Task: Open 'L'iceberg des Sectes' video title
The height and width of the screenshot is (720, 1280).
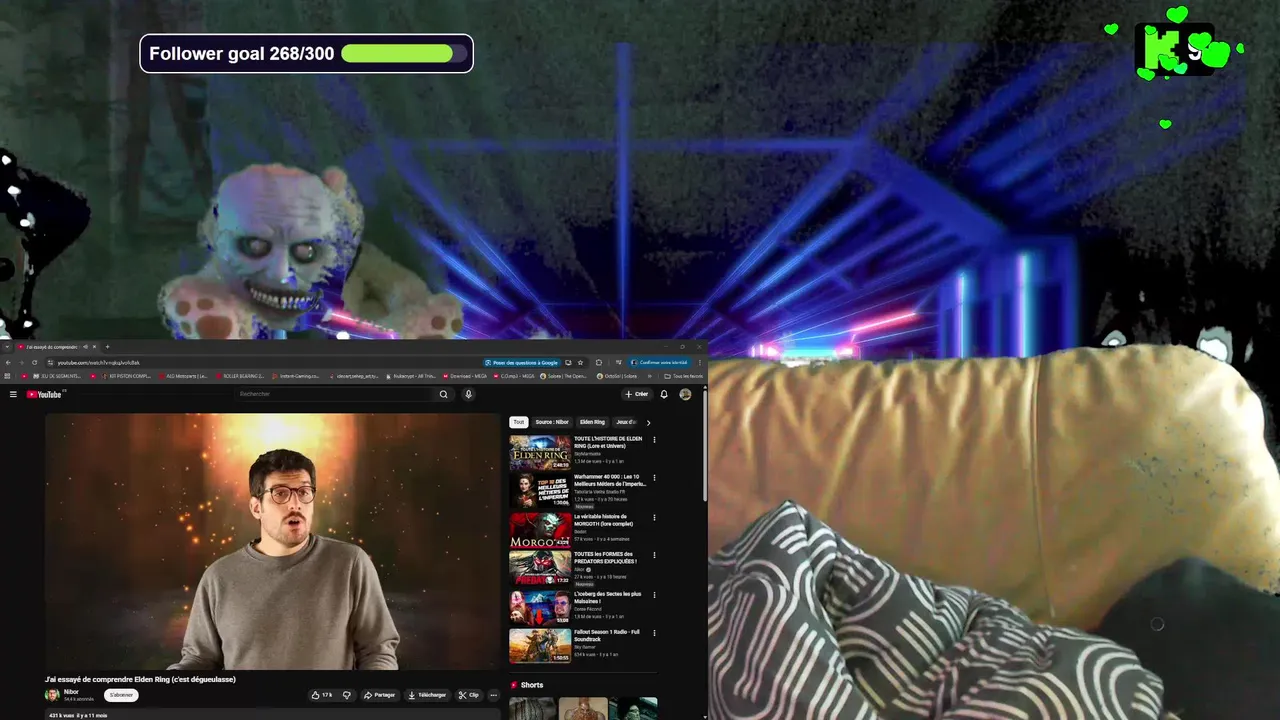Action: click(607, 597)
